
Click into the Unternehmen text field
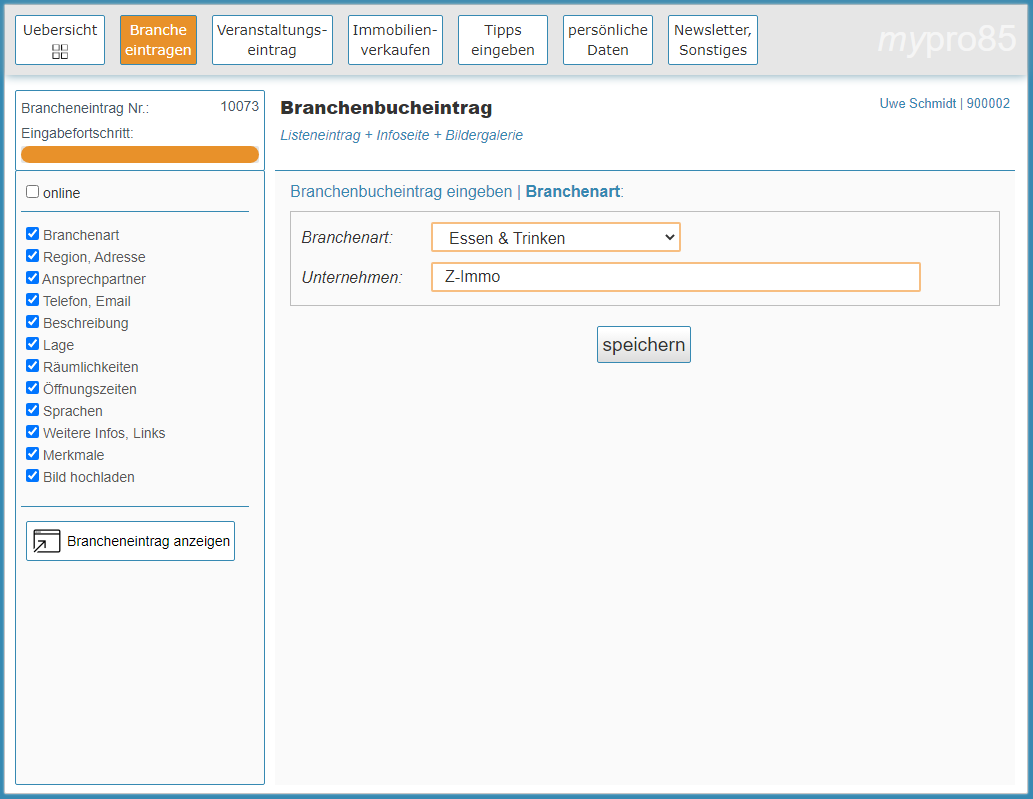point(675,277)
